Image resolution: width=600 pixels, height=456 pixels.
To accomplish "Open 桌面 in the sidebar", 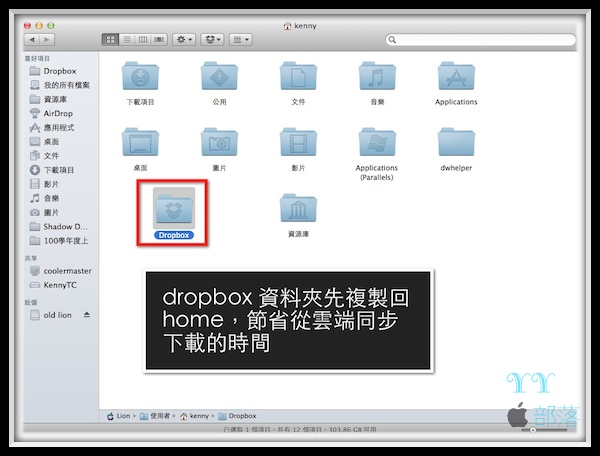I will 44,142.
